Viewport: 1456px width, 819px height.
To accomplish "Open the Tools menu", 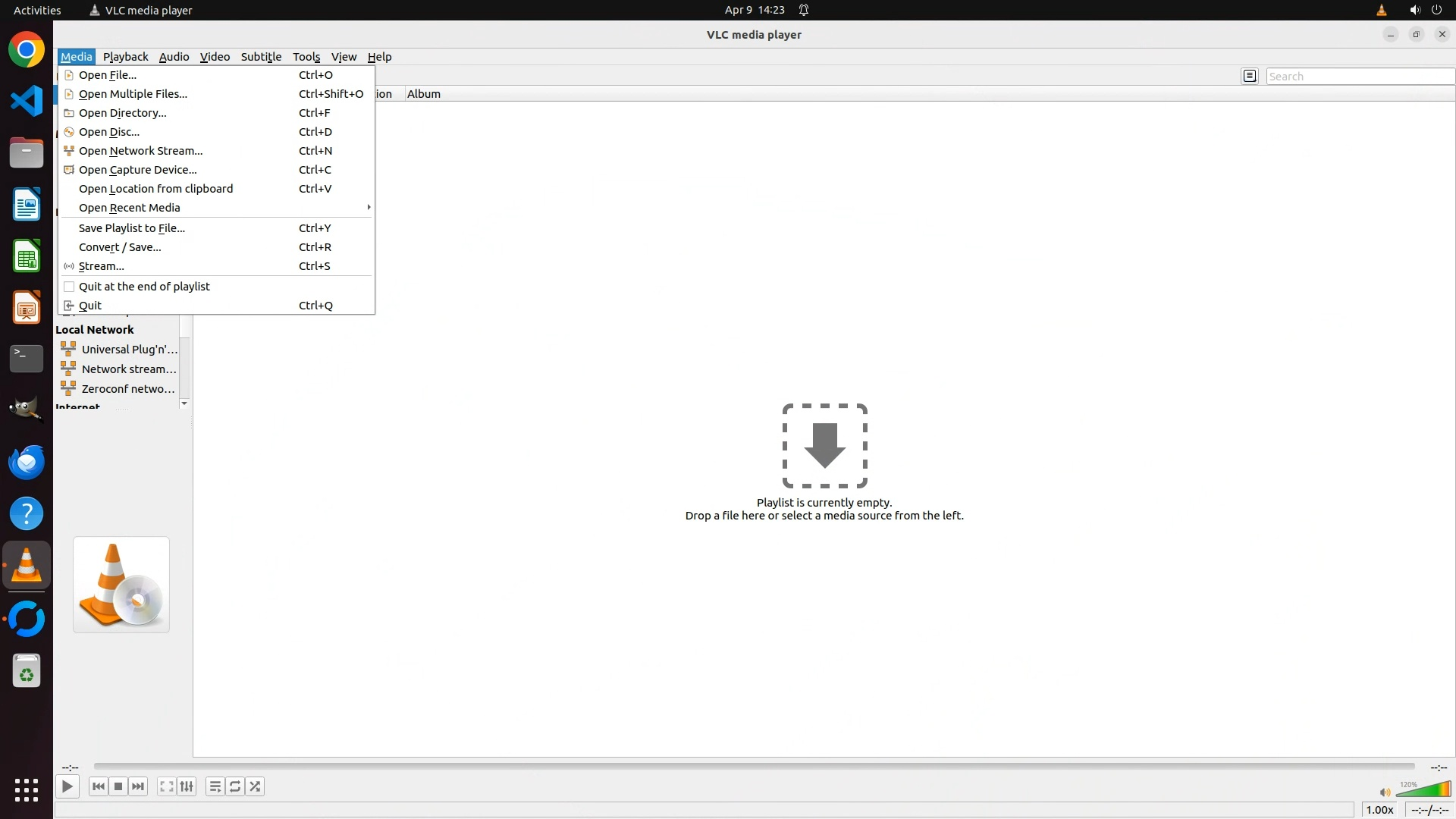I will pos(306,57).
